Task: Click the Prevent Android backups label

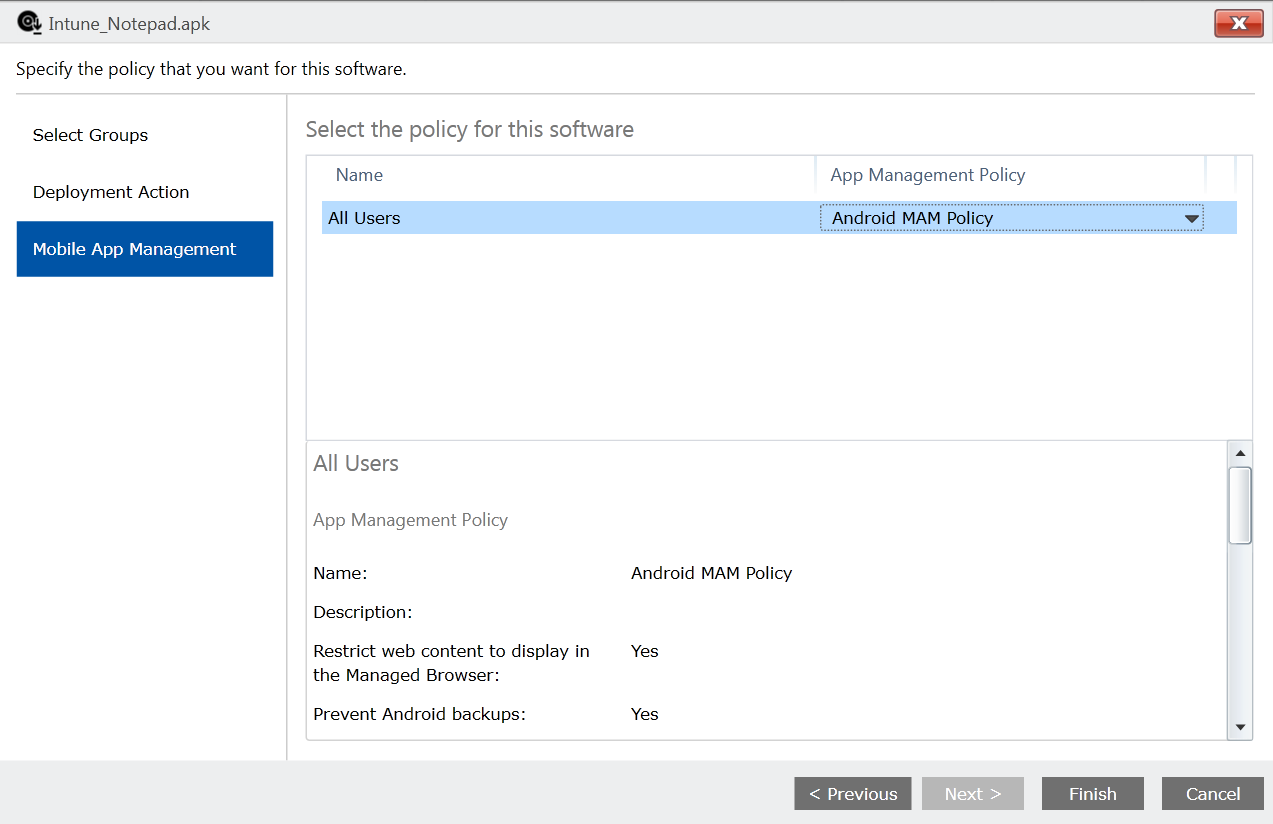Action: 420,714
